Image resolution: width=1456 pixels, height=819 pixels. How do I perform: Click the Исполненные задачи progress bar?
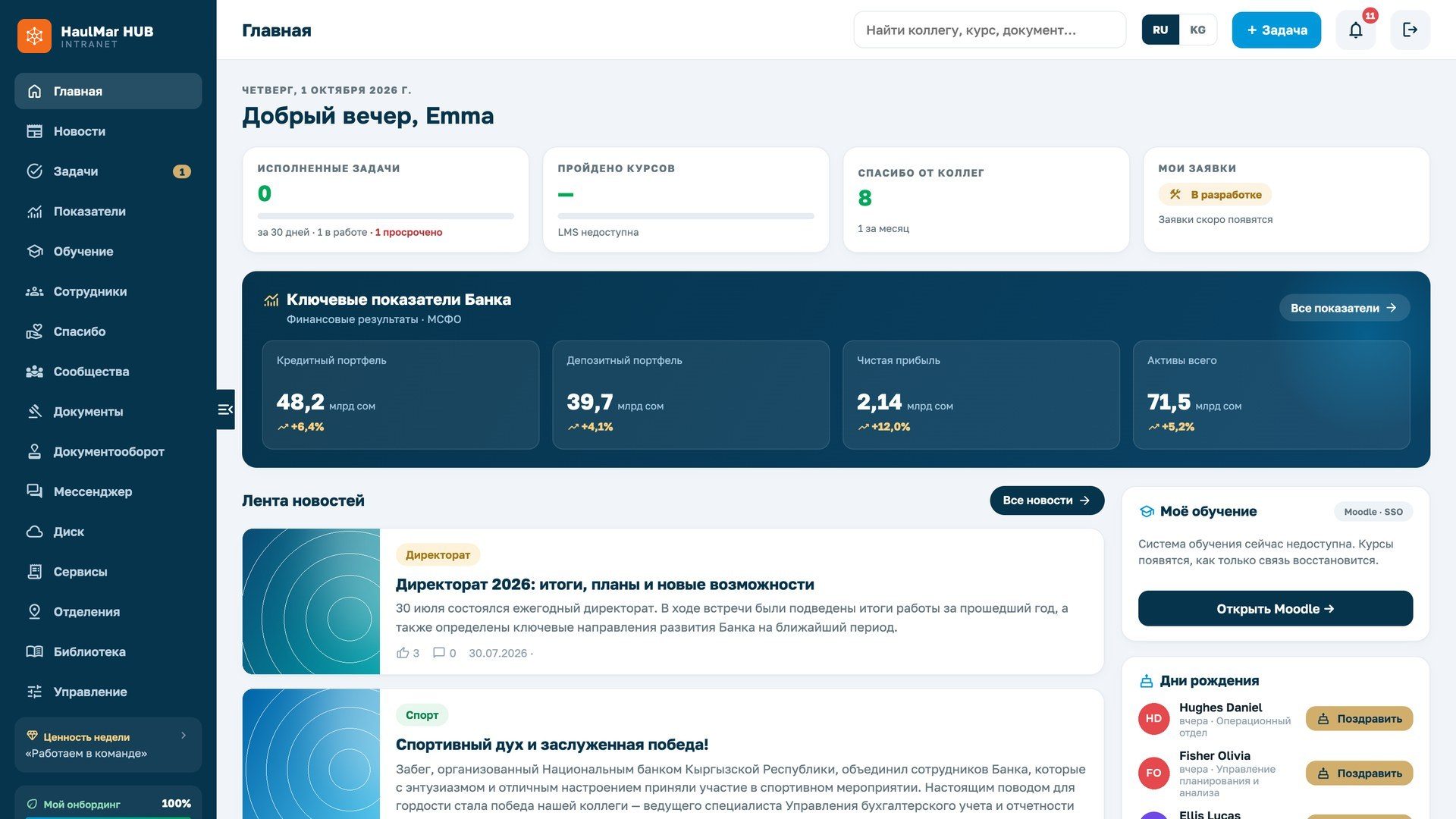(386, 216)
